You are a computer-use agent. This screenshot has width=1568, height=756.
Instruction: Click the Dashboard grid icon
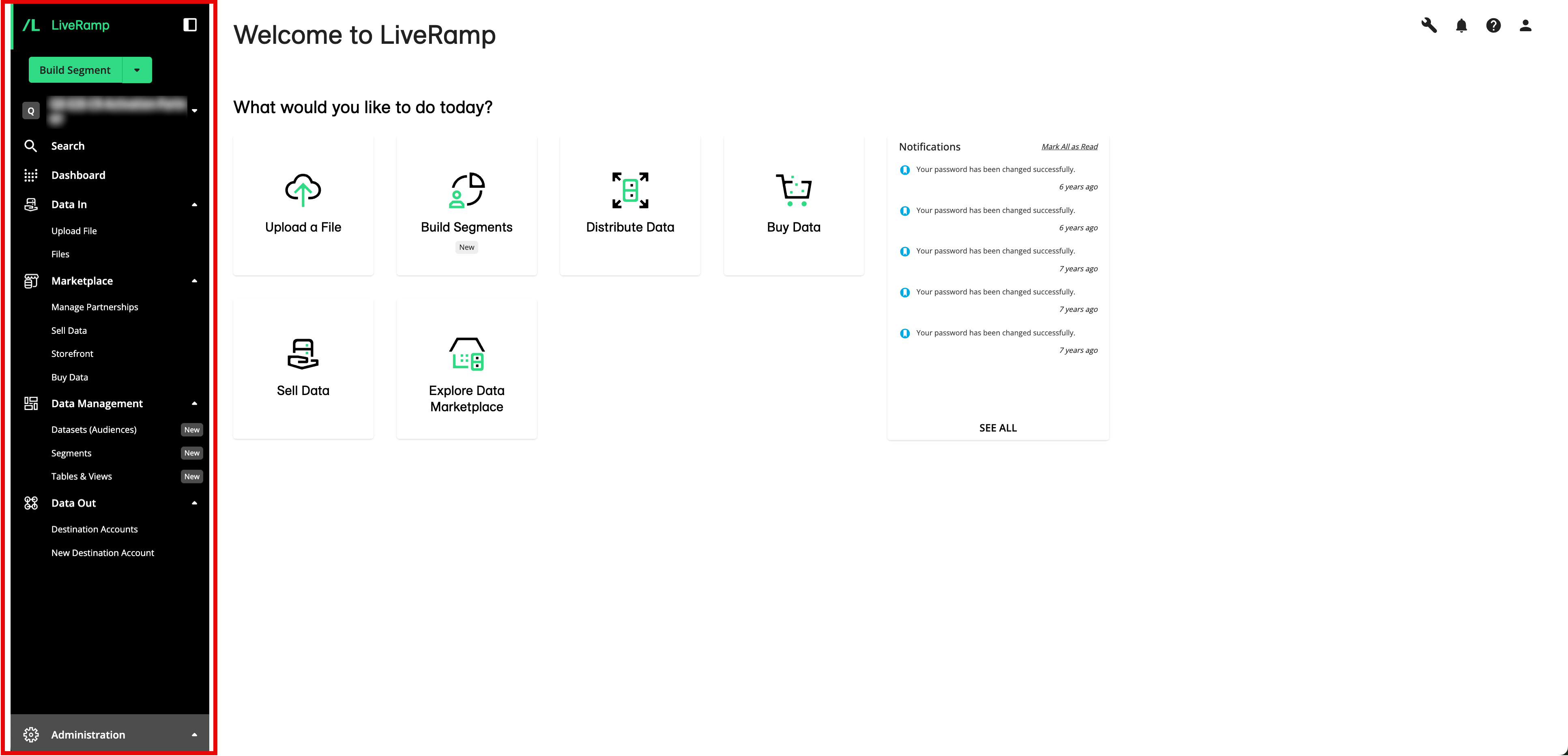[x=30, y=175]
